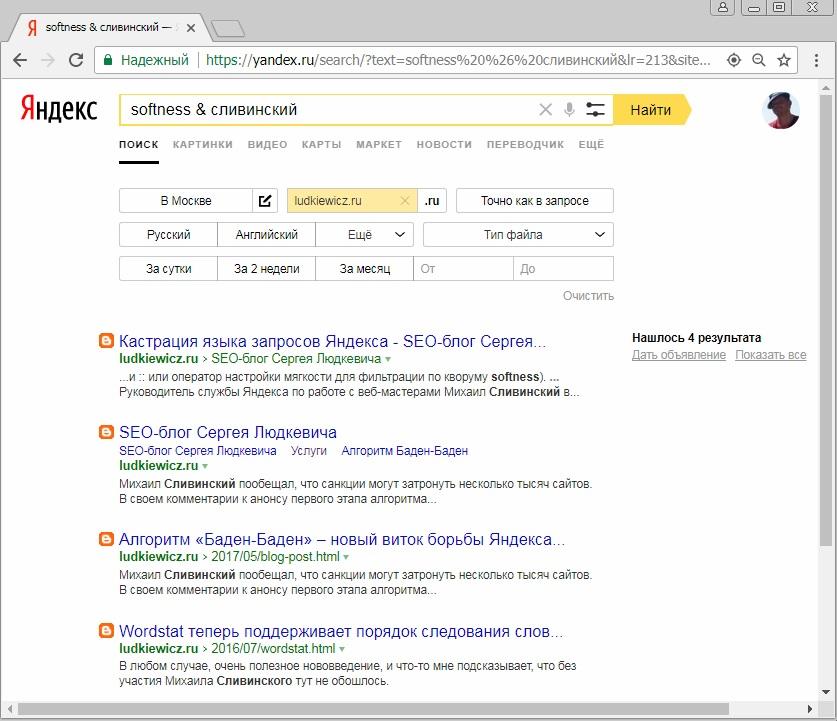Click blogger icon beside SEO-блог Сергея Людкевича result
Screen dimensions: 837x721
click(x=106, y=432)
